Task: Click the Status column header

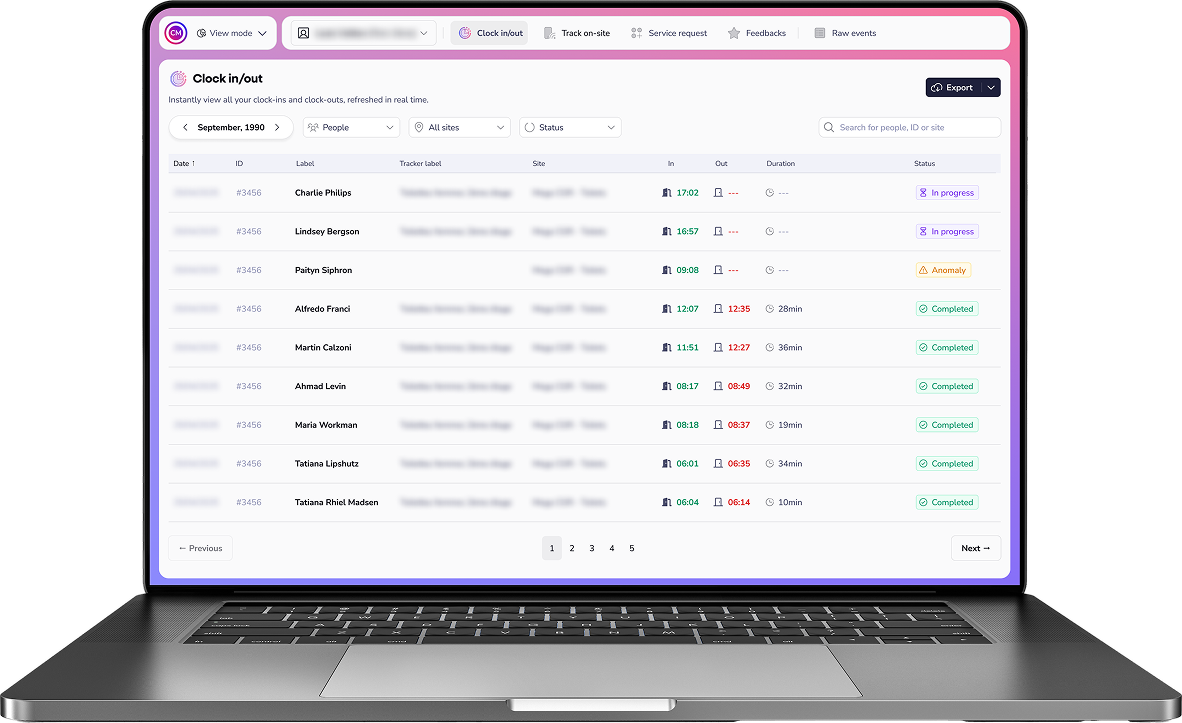Action: click(x=924, y=164)
